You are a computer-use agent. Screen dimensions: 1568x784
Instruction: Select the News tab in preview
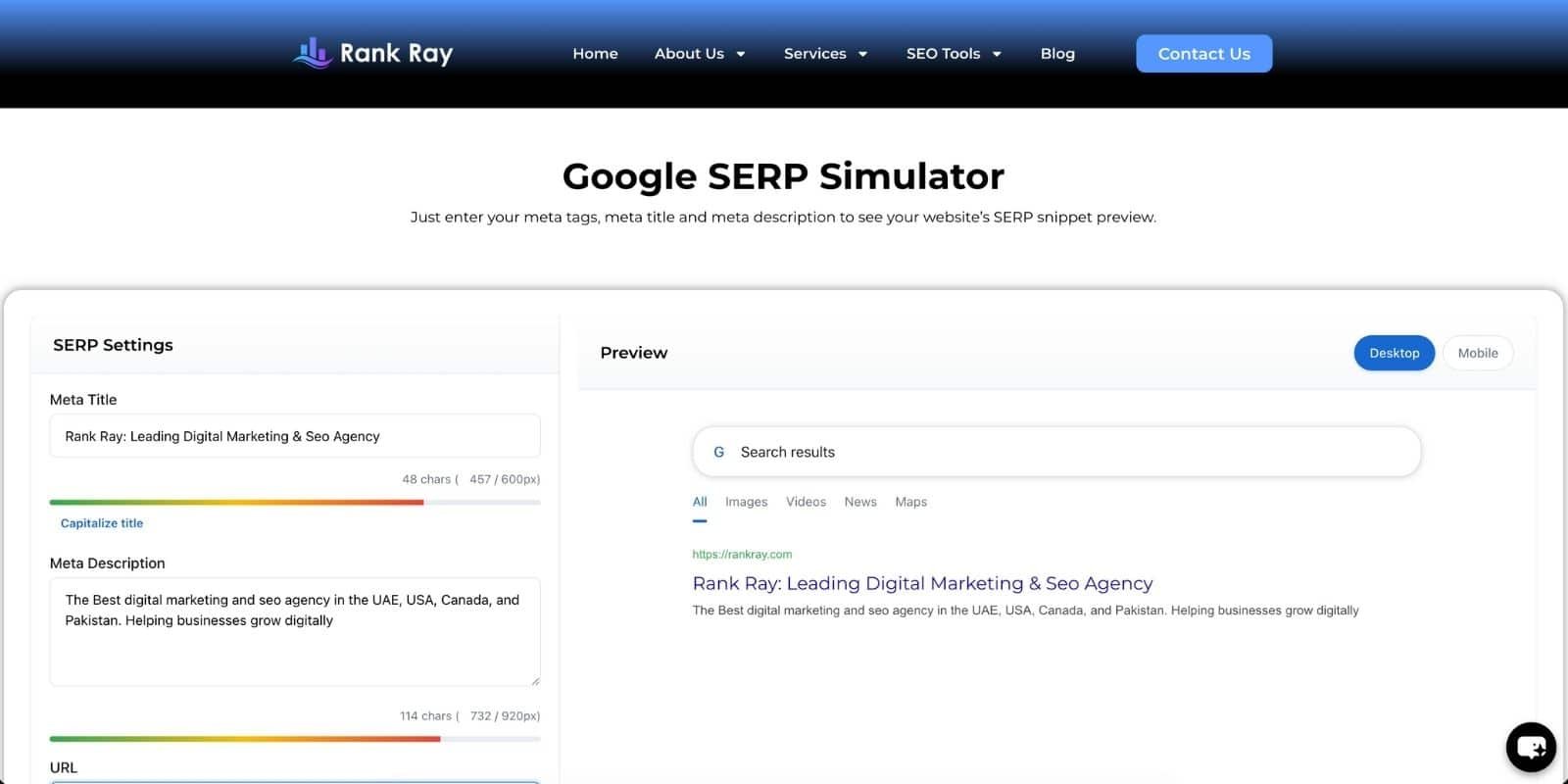click(x=860, y=502)
